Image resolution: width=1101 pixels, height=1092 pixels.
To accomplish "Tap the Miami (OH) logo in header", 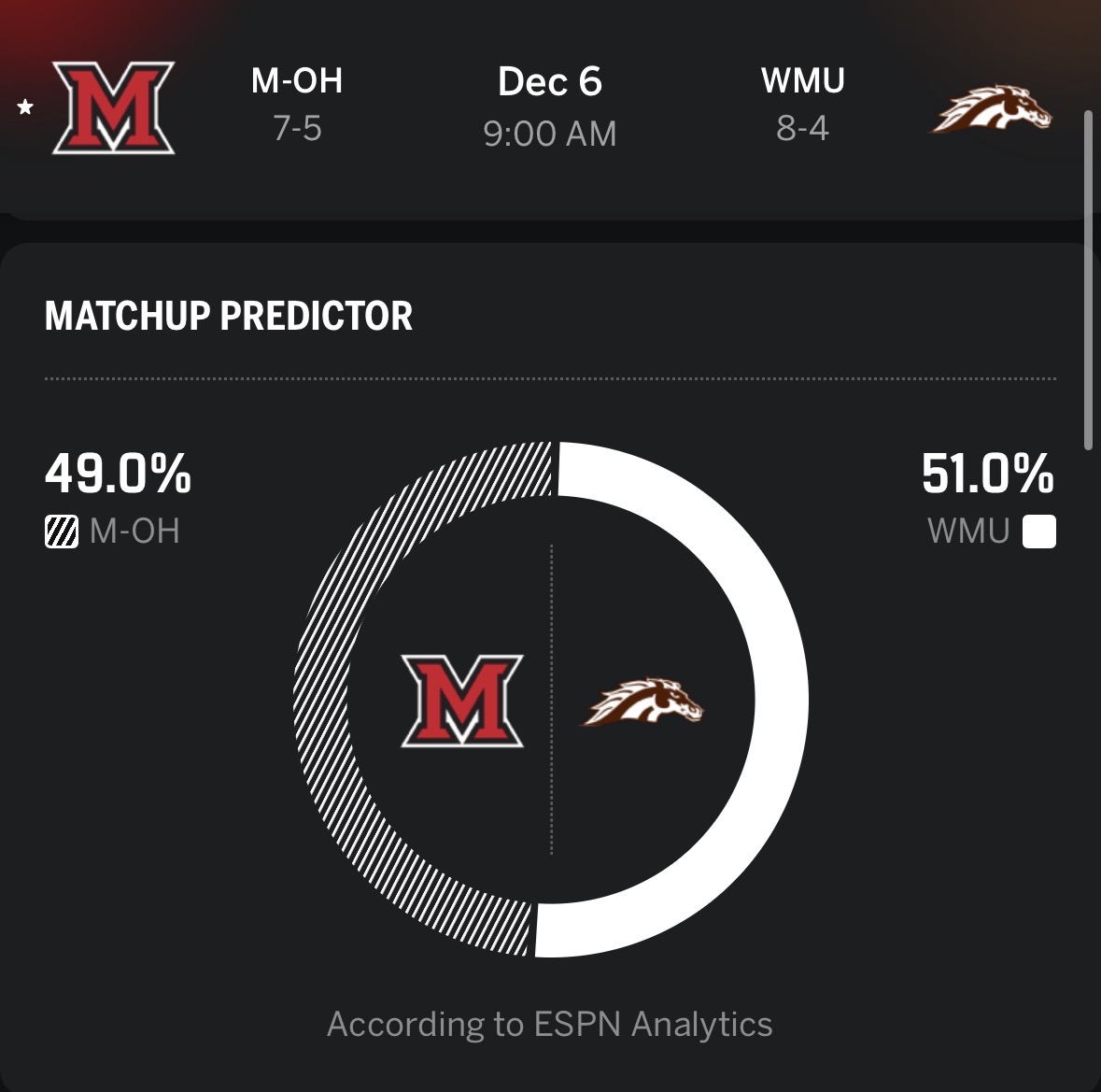I will click(114, 107).
